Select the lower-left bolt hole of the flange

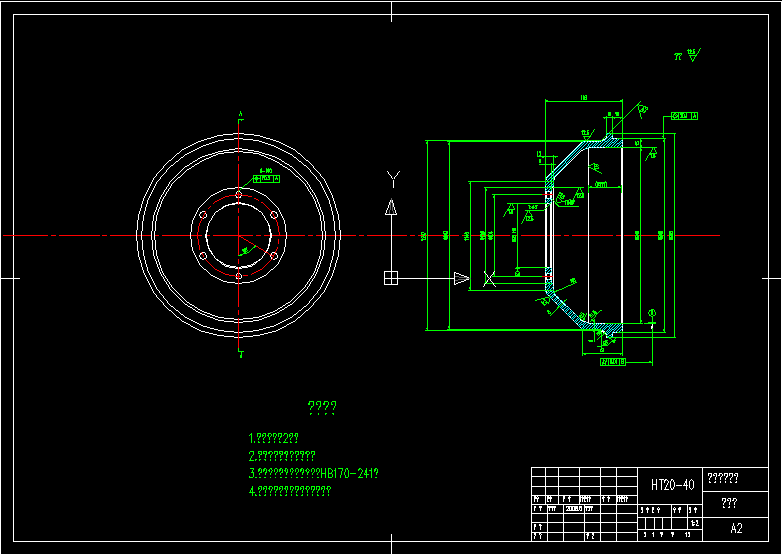pyautogui.click(x=203, y=256)
